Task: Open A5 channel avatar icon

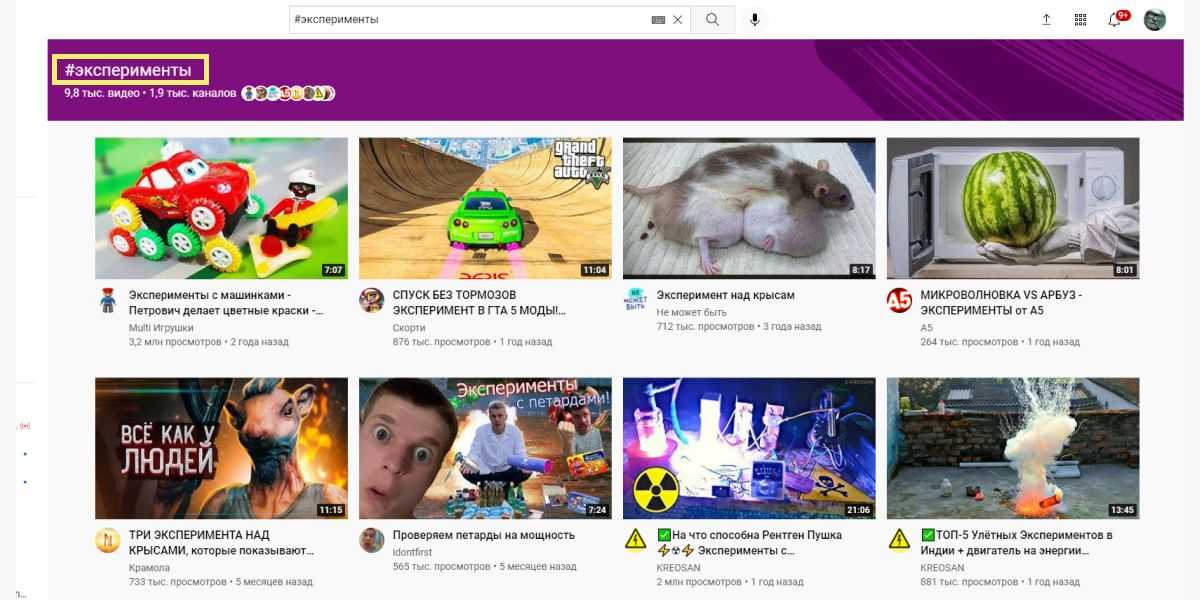Action: [x=899, y=300]
